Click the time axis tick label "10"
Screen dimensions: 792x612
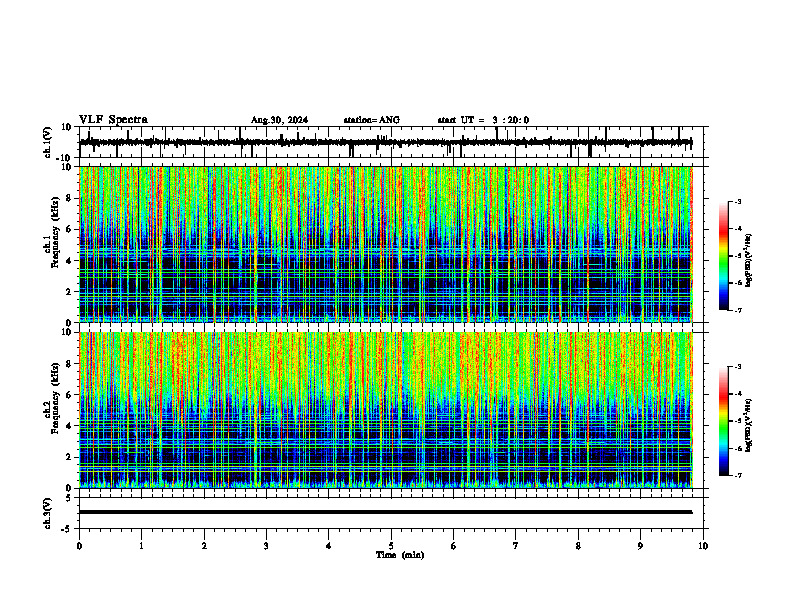(x=703, y=546)
